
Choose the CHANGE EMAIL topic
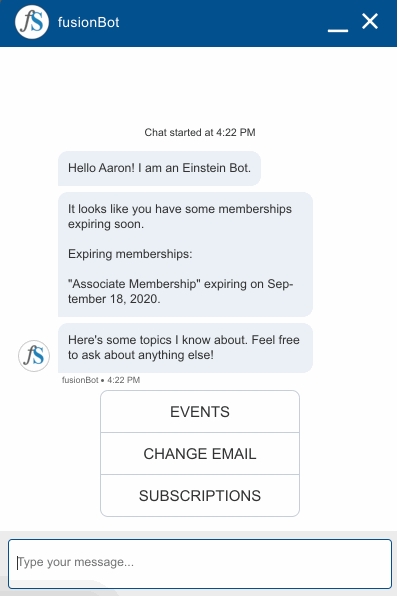pos(200,454)
